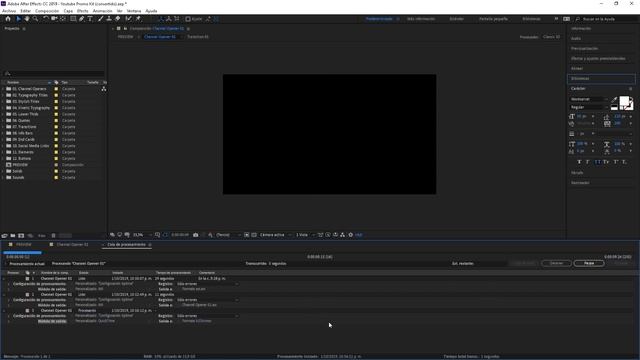Toggle the Snapping checkbox in toolbar
The width and height of the screenshot is (640, 360).
tap(188, 19)
